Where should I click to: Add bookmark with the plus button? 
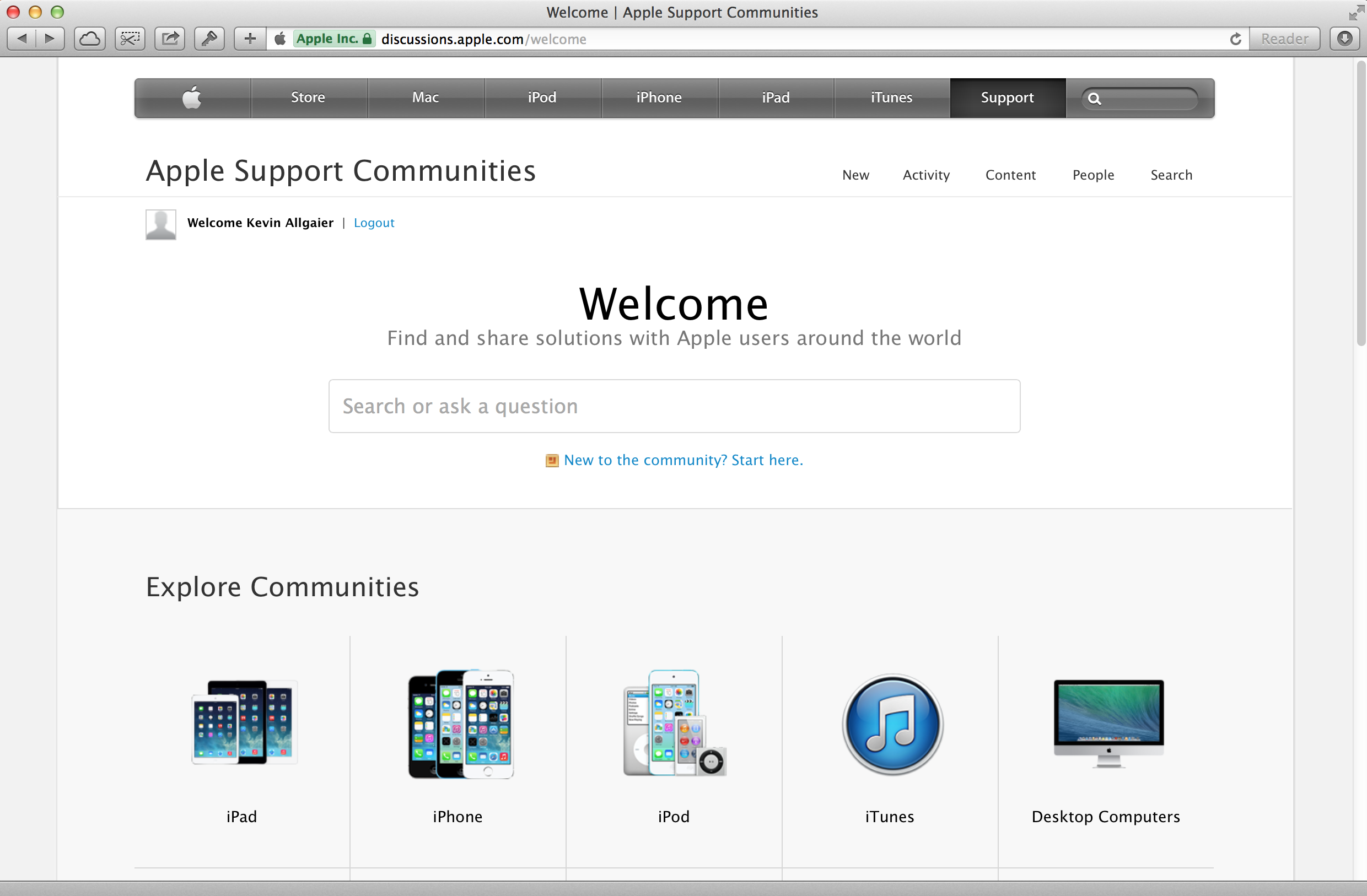[x=250, y=39]
